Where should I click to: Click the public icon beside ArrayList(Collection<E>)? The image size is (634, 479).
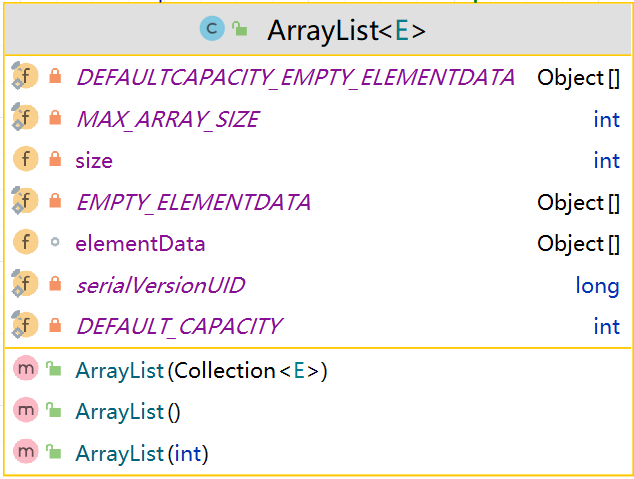pyautogui.click(x=55, y=370)
